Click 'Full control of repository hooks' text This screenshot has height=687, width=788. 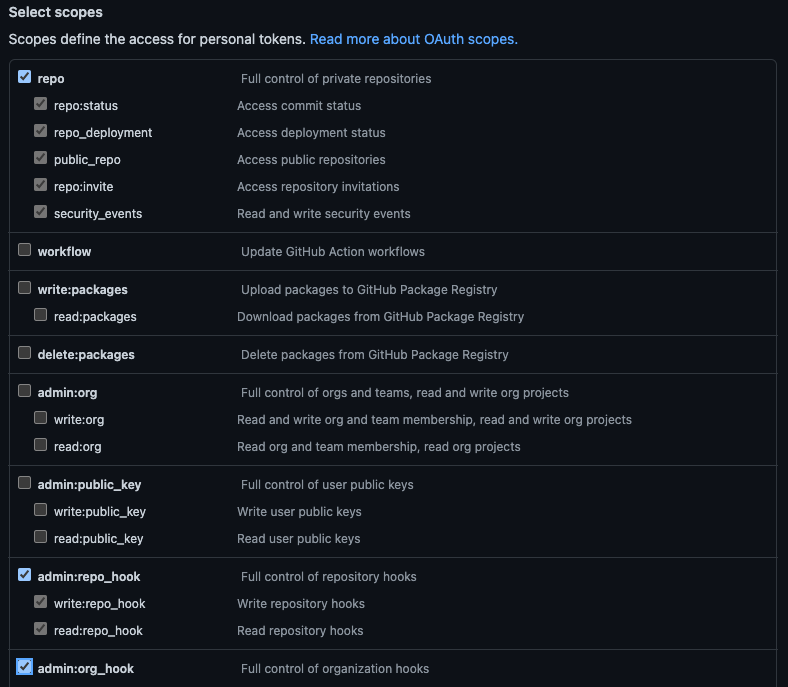click(329, 577)
